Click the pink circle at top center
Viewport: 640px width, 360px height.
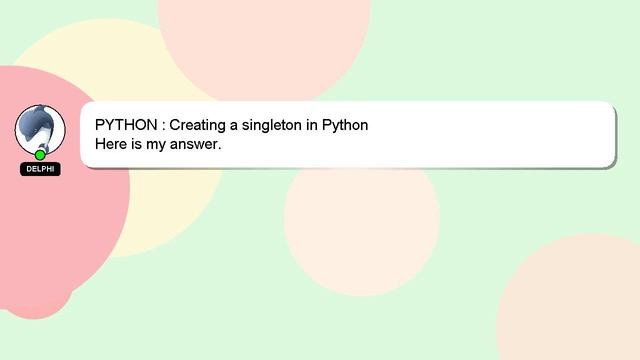(264, 49)
